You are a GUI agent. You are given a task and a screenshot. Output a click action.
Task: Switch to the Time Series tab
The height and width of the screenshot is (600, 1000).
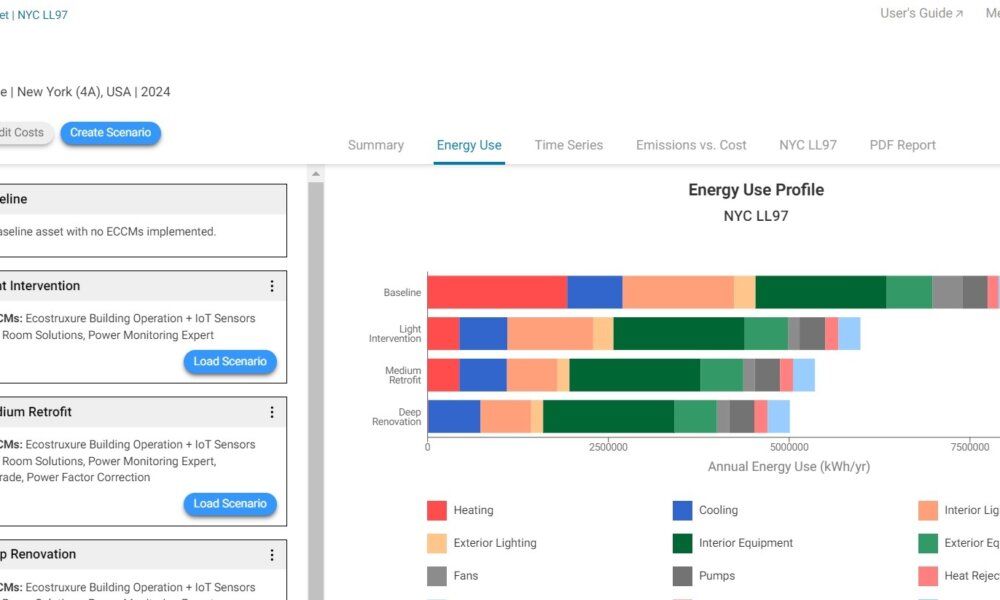[568, 145]
